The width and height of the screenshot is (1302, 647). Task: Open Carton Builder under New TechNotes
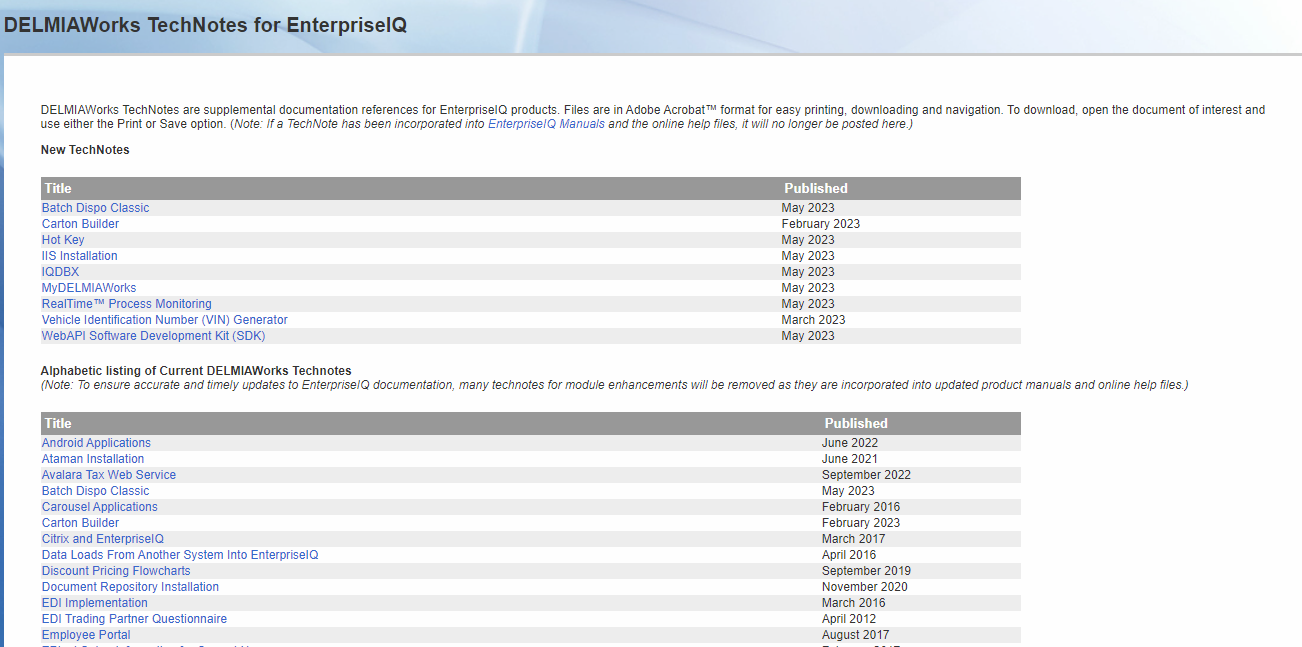point(80,224)
